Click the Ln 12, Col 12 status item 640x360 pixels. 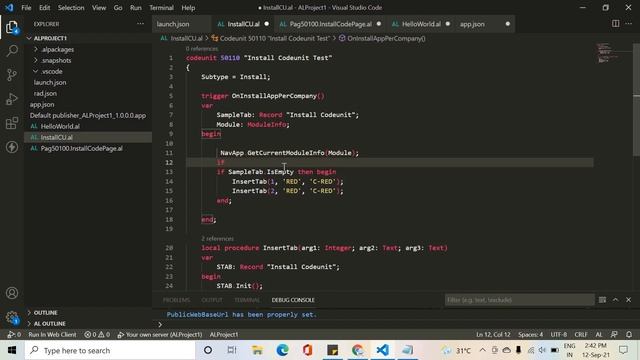click(x=493, y=335)
